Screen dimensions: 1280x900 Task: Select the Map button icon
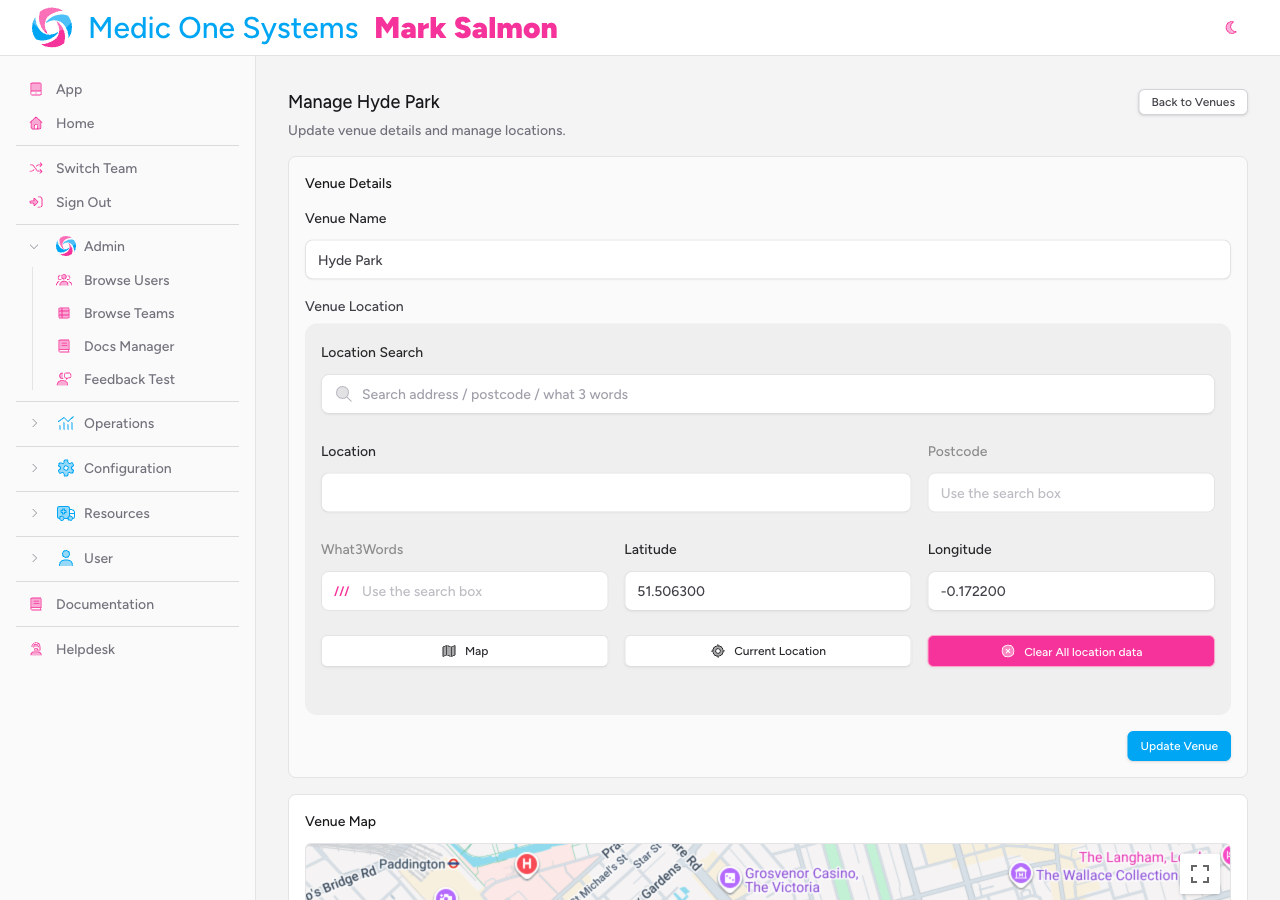[x=447, y=651]
